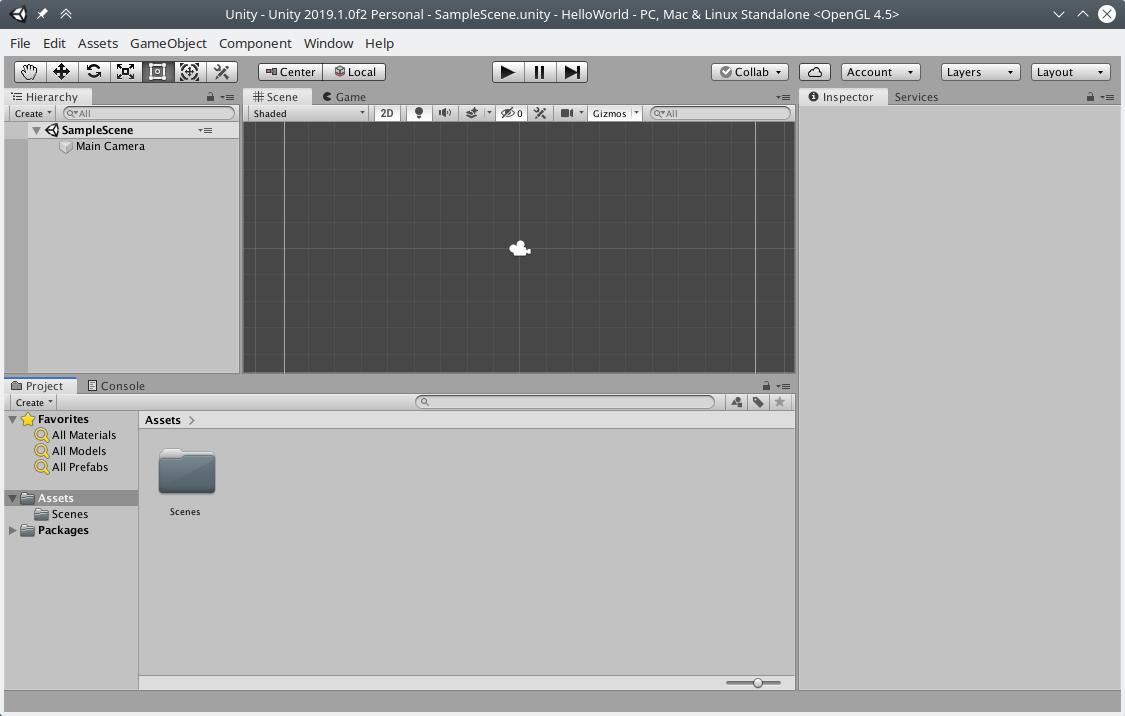Viewport: 1125px width, 716px height.
Task: Open the Window menu
Action: [x=328, y=43]
